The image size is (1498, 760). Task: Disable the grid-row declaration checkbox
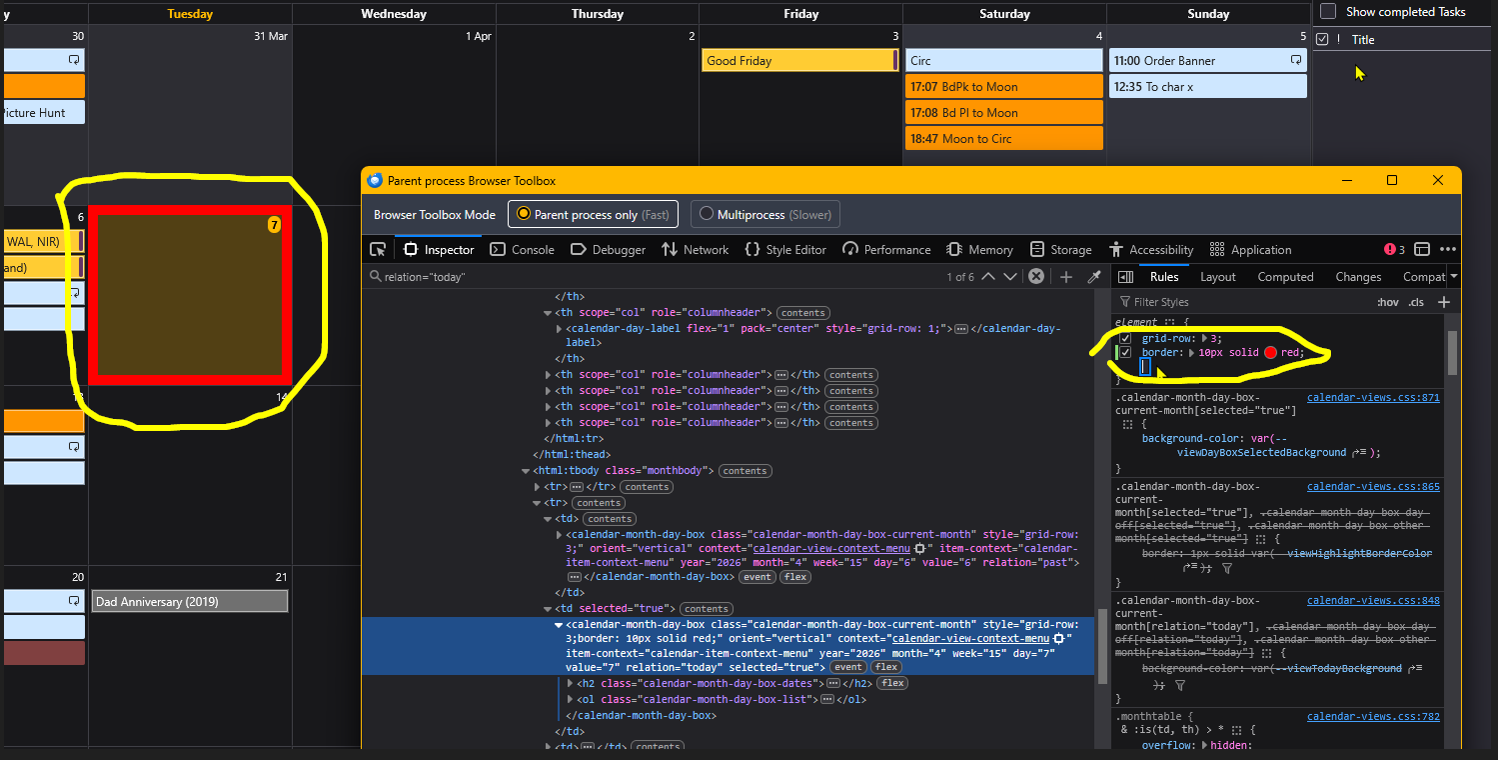1126,339
